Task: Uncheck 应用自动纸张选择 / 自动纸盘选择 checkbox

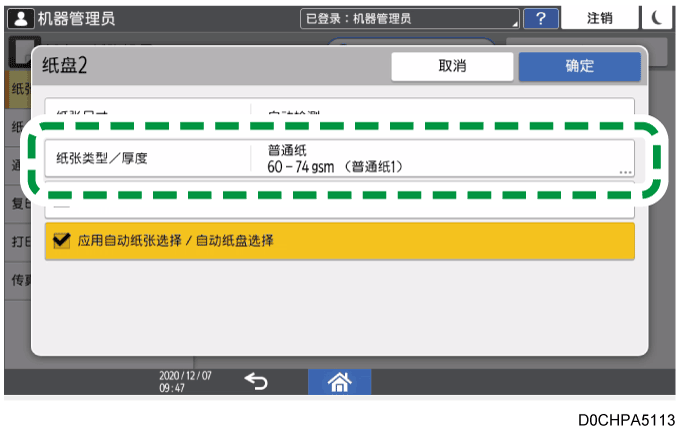Action: tap(62, 241)
